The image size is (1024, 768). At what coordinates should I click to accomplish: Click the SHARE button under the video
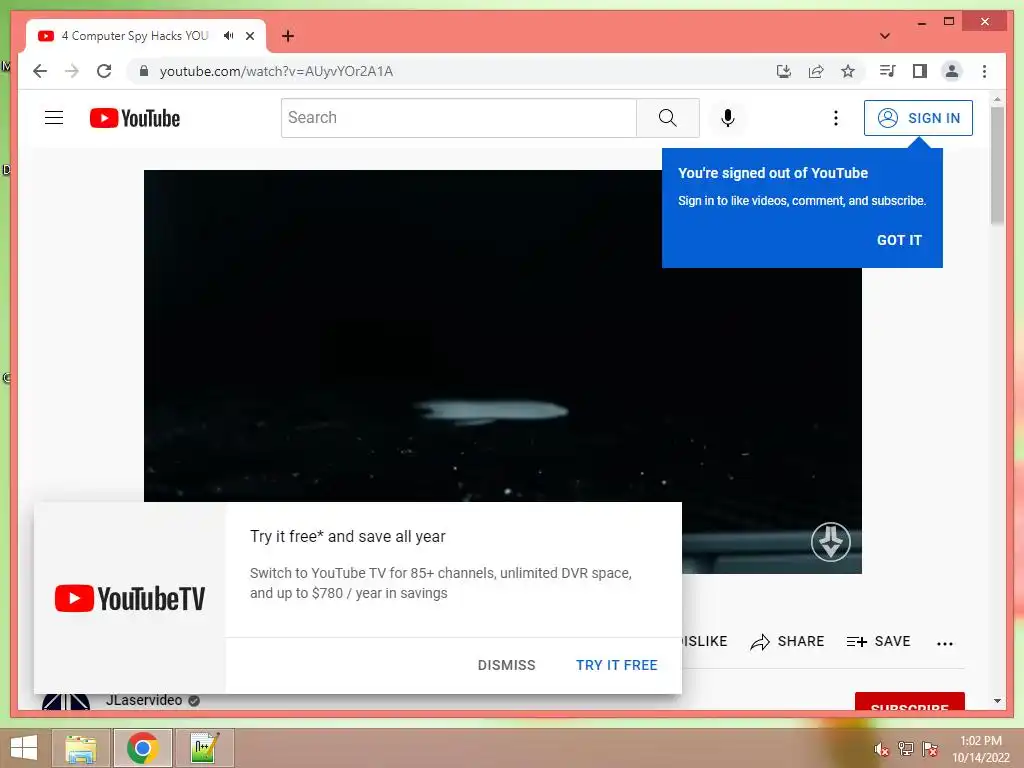[787, 641]
